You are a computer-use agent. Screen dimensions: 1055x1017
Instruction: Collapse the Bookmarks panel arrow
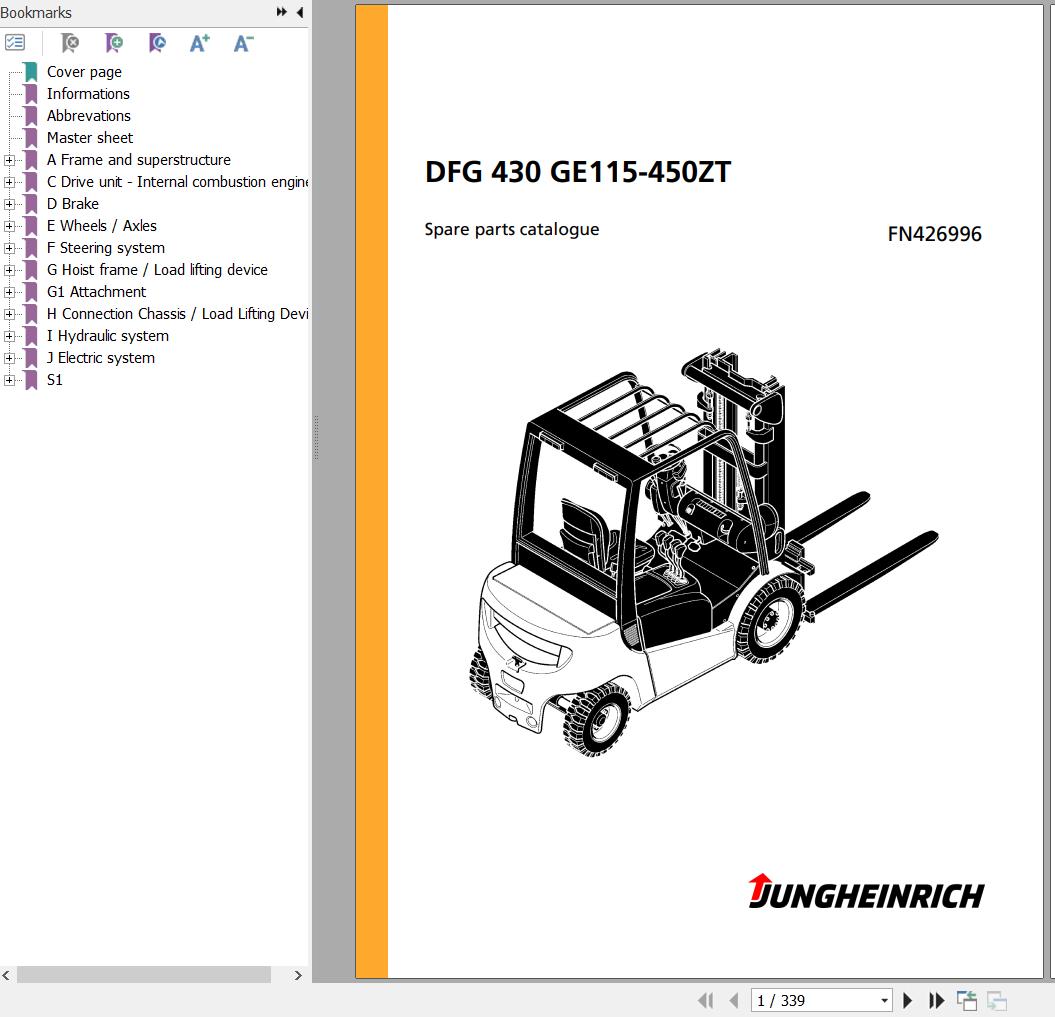tap(300, 12)
